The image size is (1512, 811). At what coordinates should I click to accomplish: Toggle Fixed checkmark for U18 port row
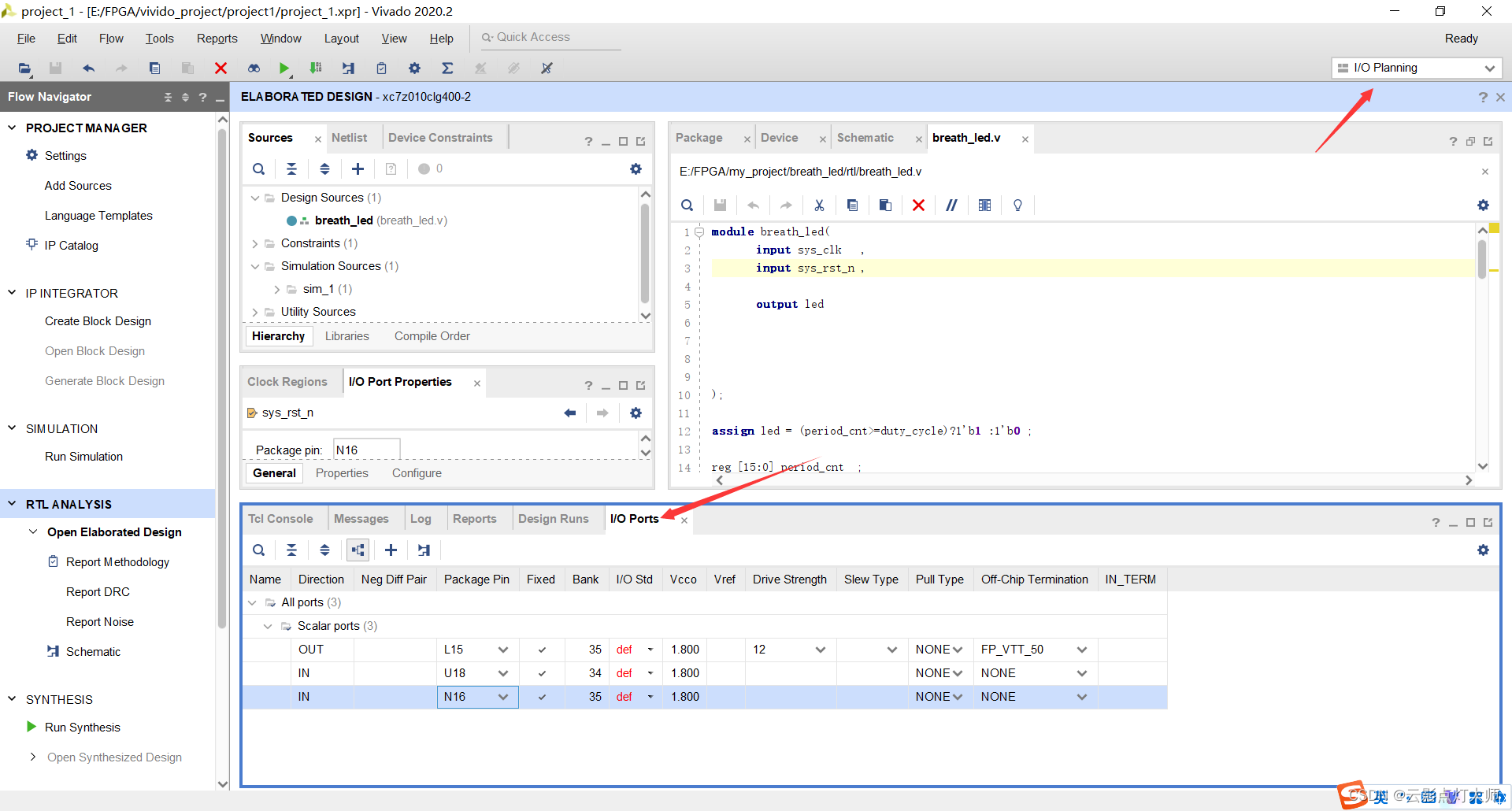pos(542,673)
